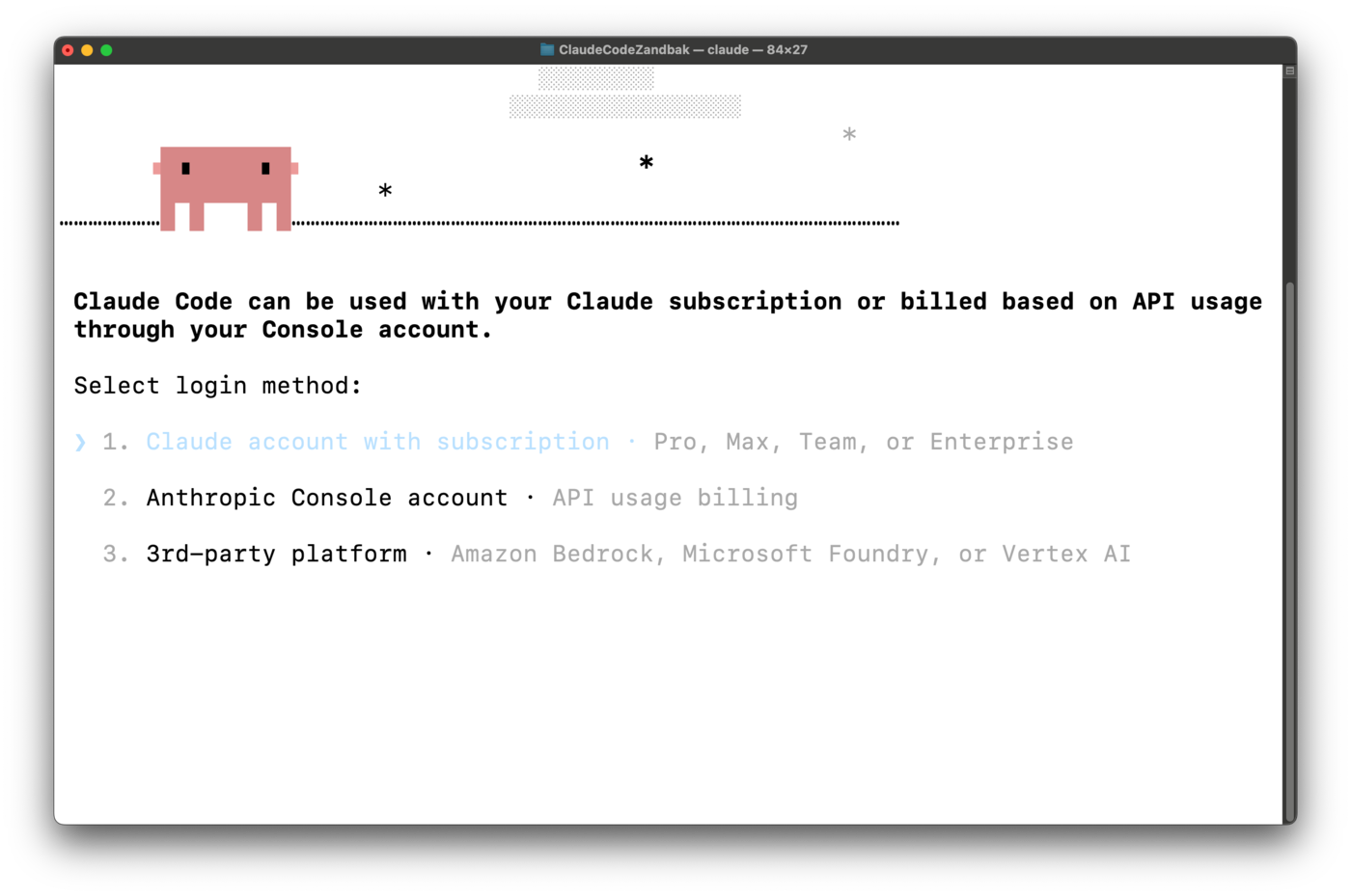Minimize the terminal with the yellow button
This screenshot has width=1351, height=896.
87,50
